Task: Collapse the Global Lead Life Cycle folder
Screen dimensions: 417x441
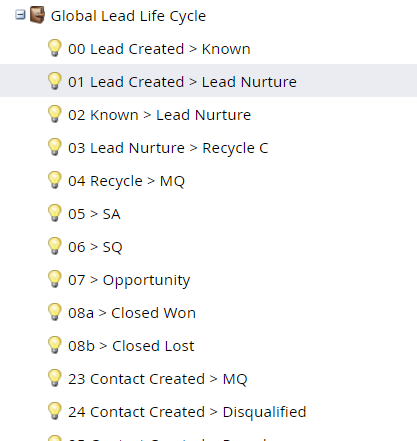Action: click(x=20, y=15)
